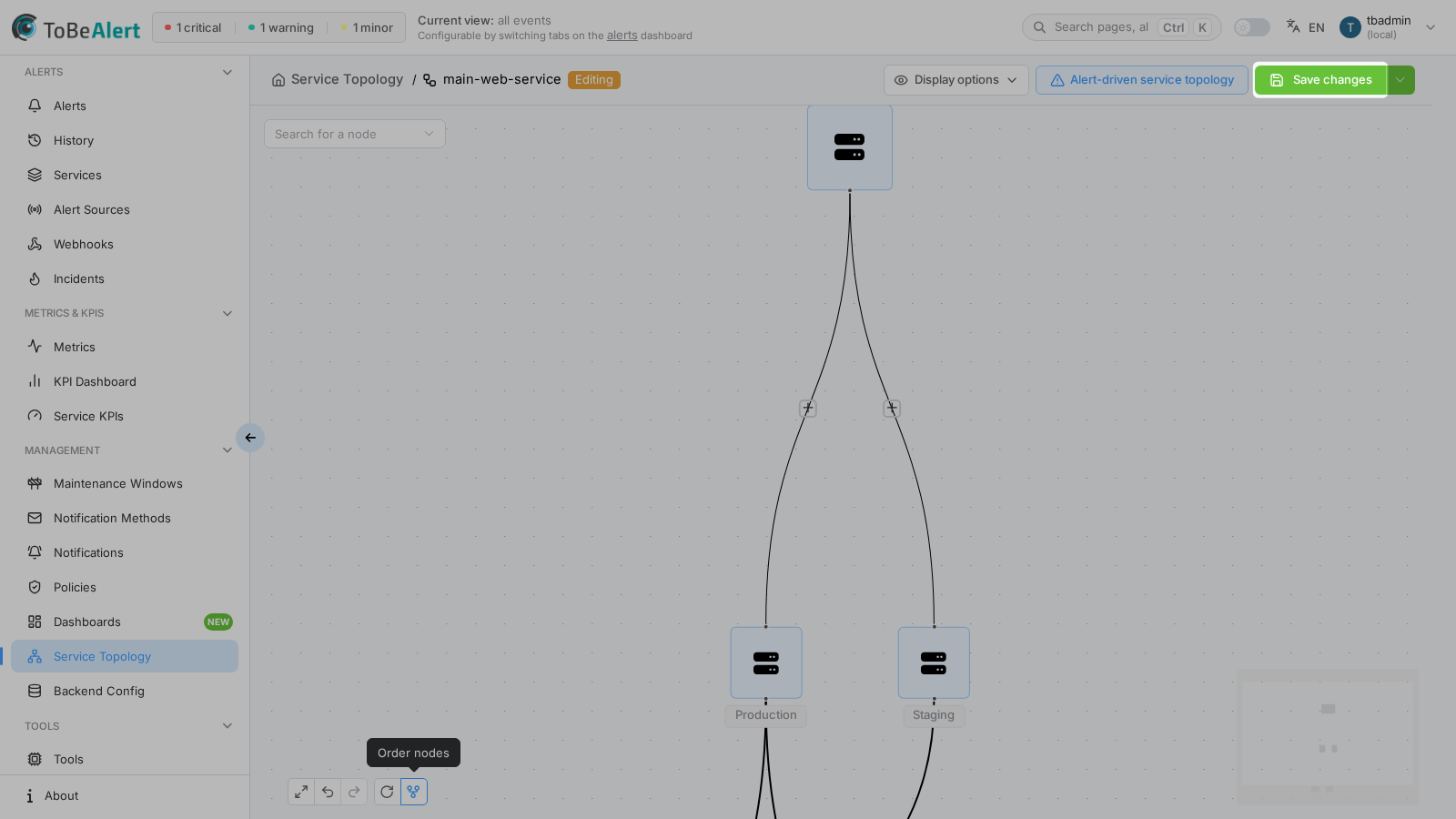The width and height of the screenshot is (1456, 819).
Task: Open Alerts in the sidebar
Action: pos(125,106)
